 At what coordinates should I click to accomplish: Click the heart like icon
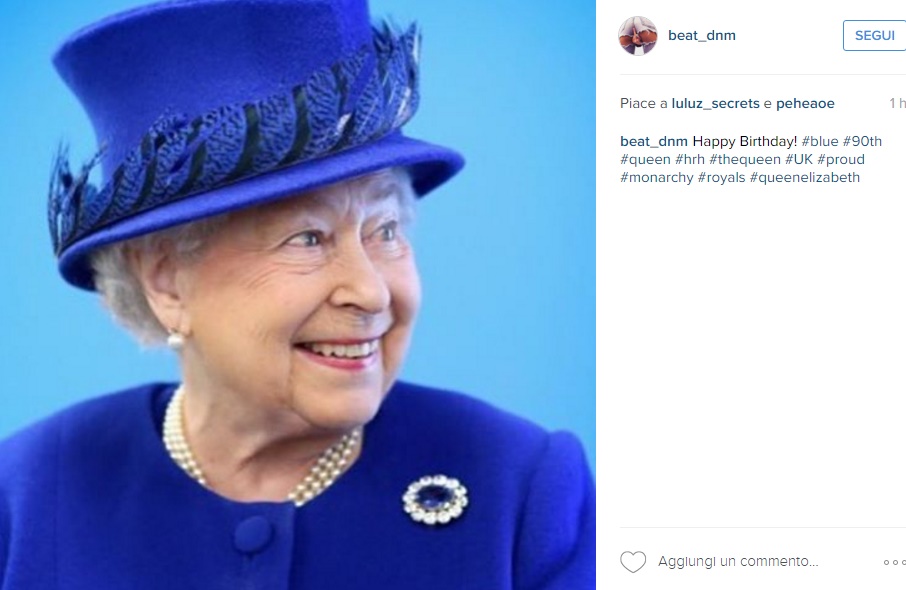[x=633, y=562]
